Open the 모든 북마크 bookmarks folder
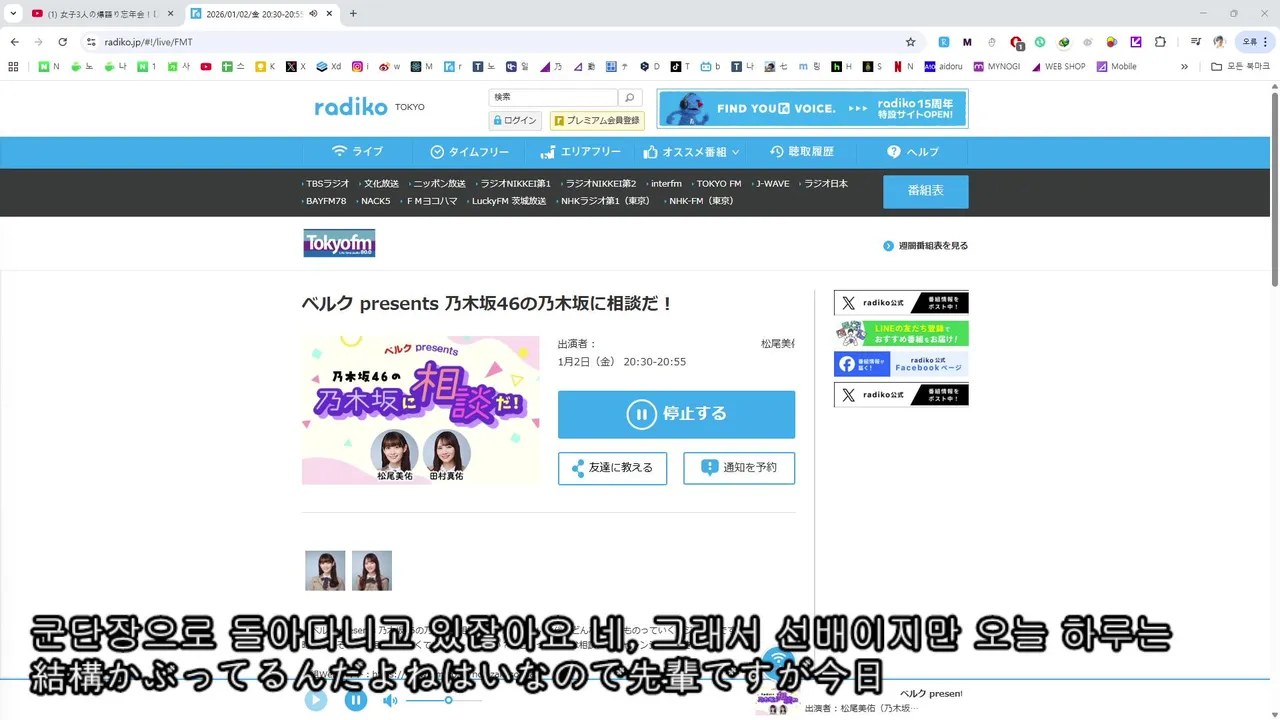Image resolution: width=1280 pixels, height=720 pixels. 1240,67
